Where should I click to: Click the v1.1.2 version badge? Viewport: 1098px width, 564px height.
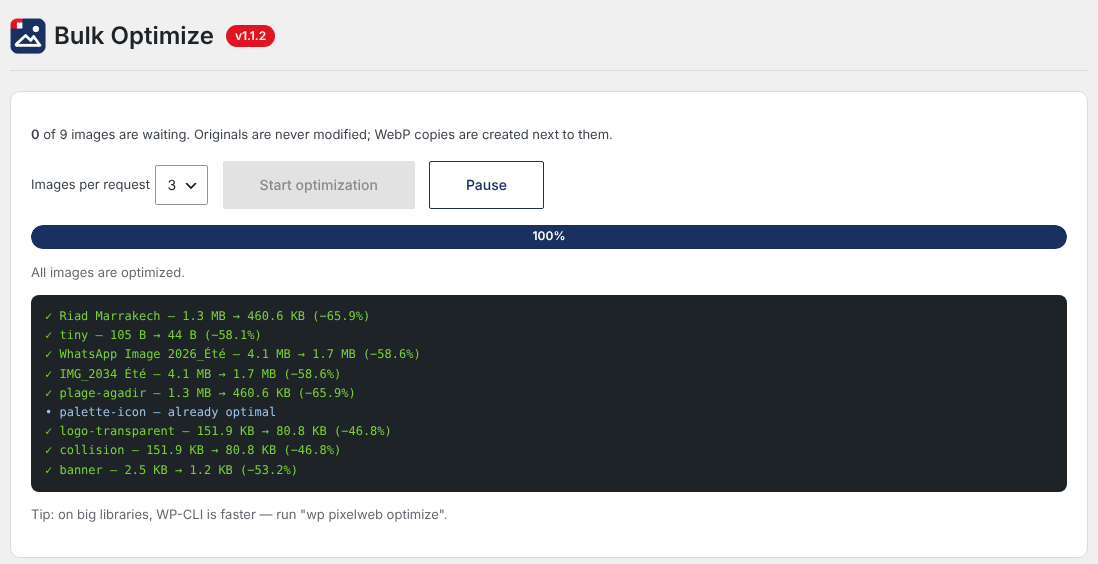(x=250, y=36)
